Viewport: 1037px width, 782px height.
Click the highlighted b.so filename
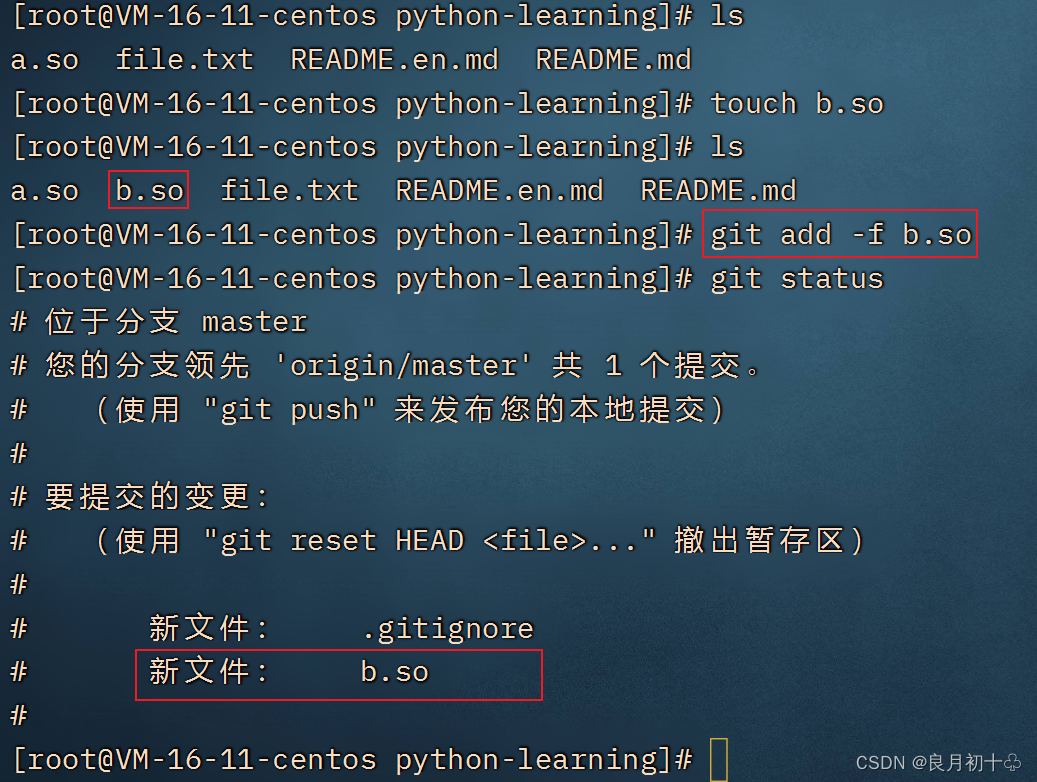[147, 190]
